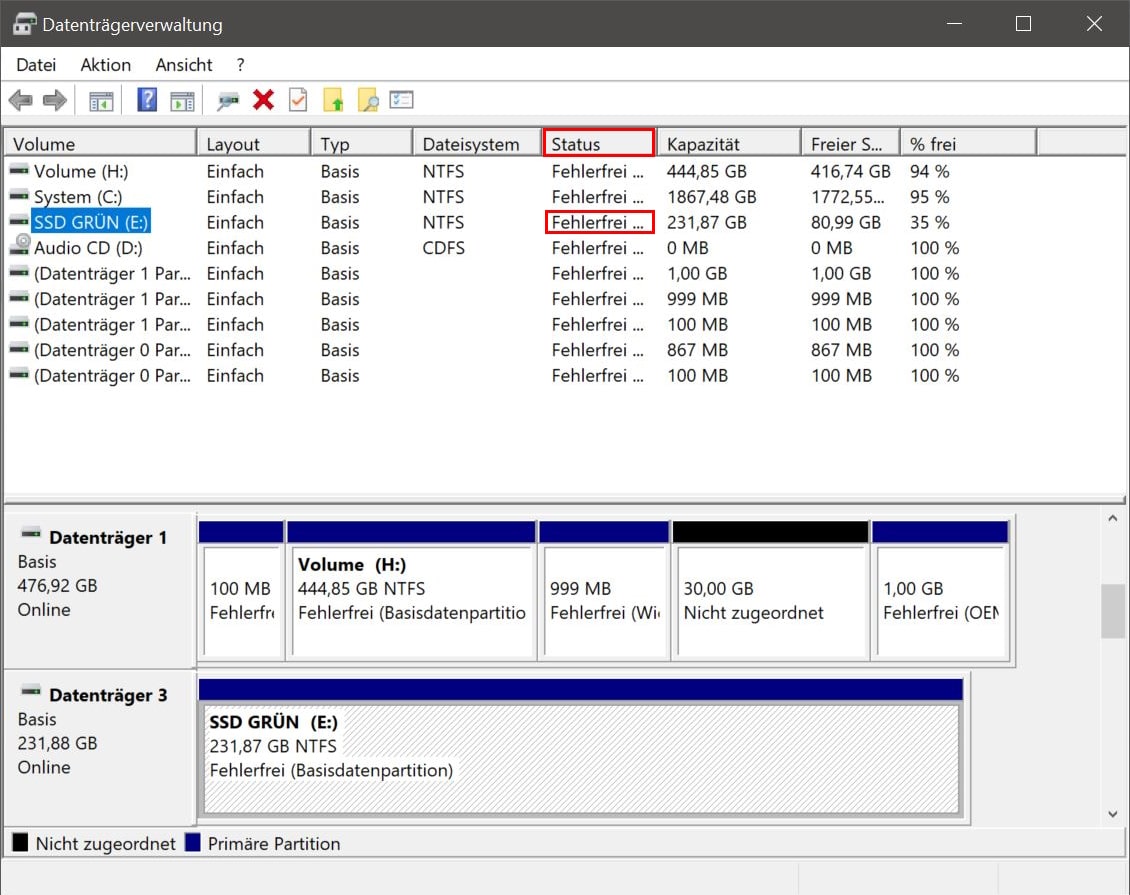Toggle the console tree pane icon
Screen dimensions: 1130x895
(101, 101)
